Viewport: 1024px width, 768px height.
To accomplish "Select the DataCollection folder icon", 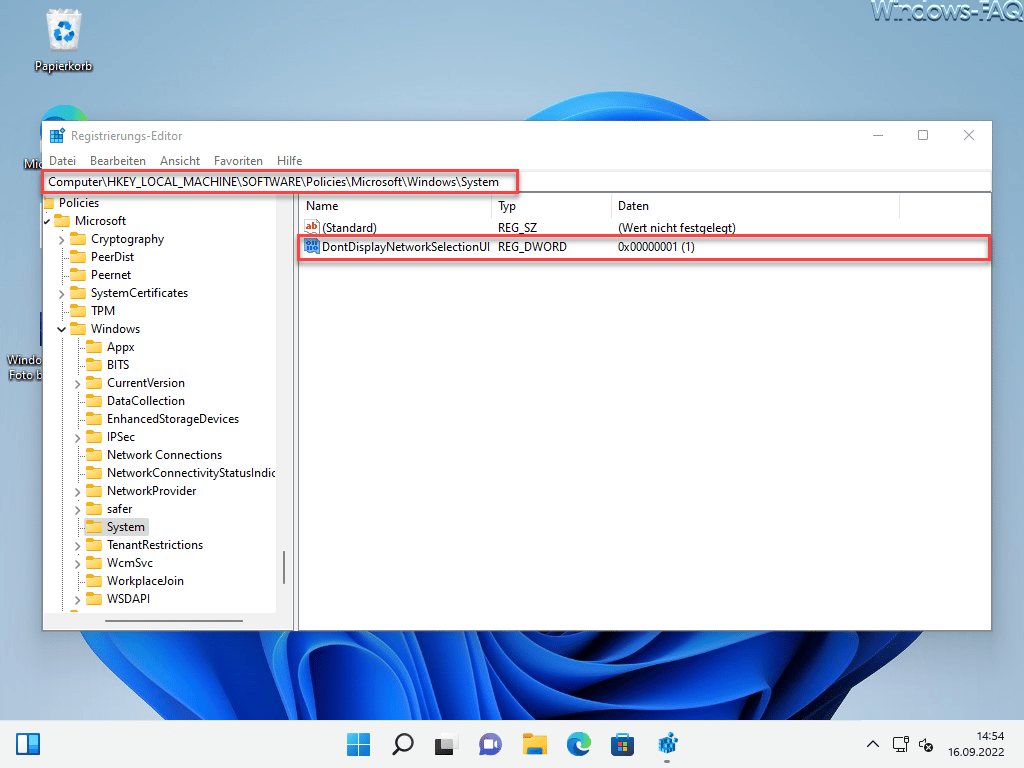I will click(x=94, y=400).
